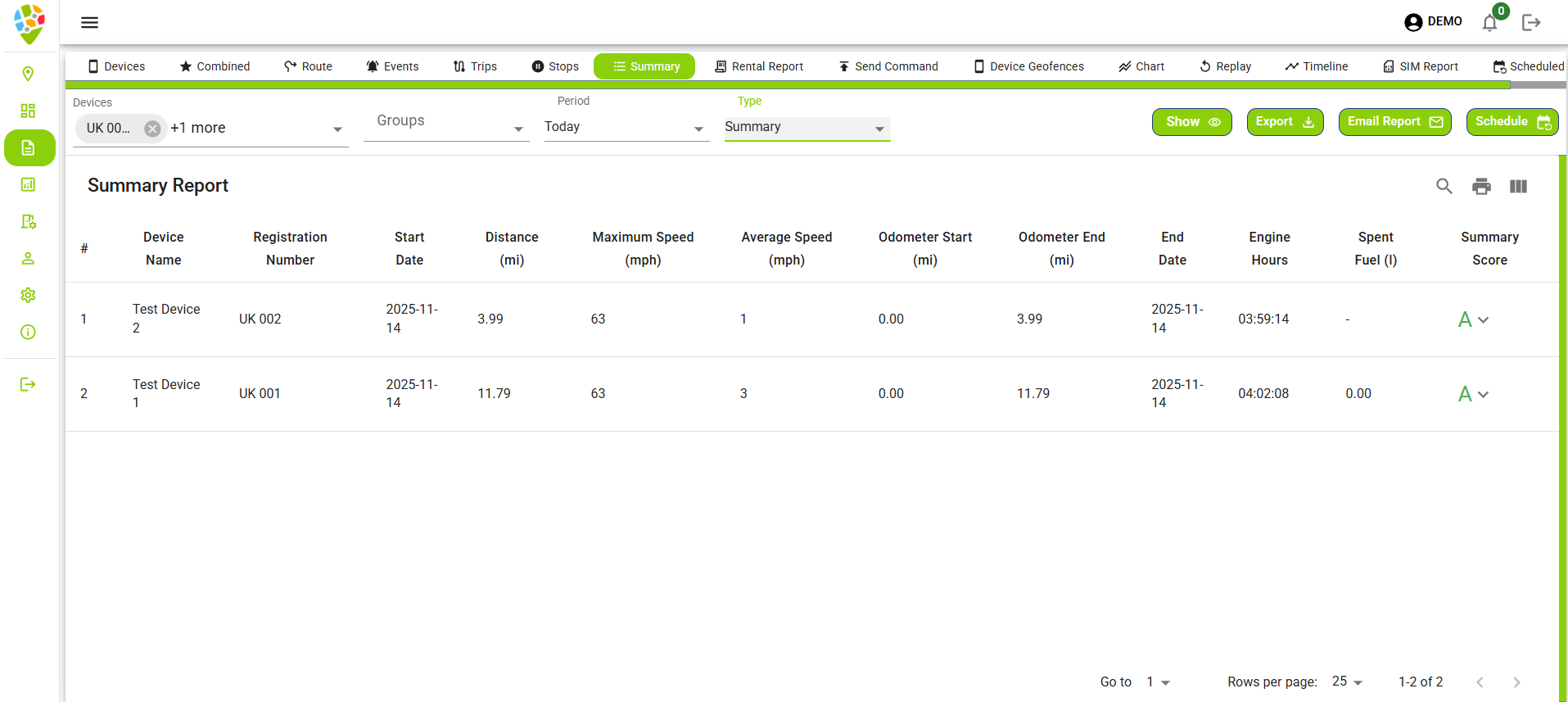The image size is (1568, 702).
Task: Click the Email Report button
Action: (x=1394, y=122)
